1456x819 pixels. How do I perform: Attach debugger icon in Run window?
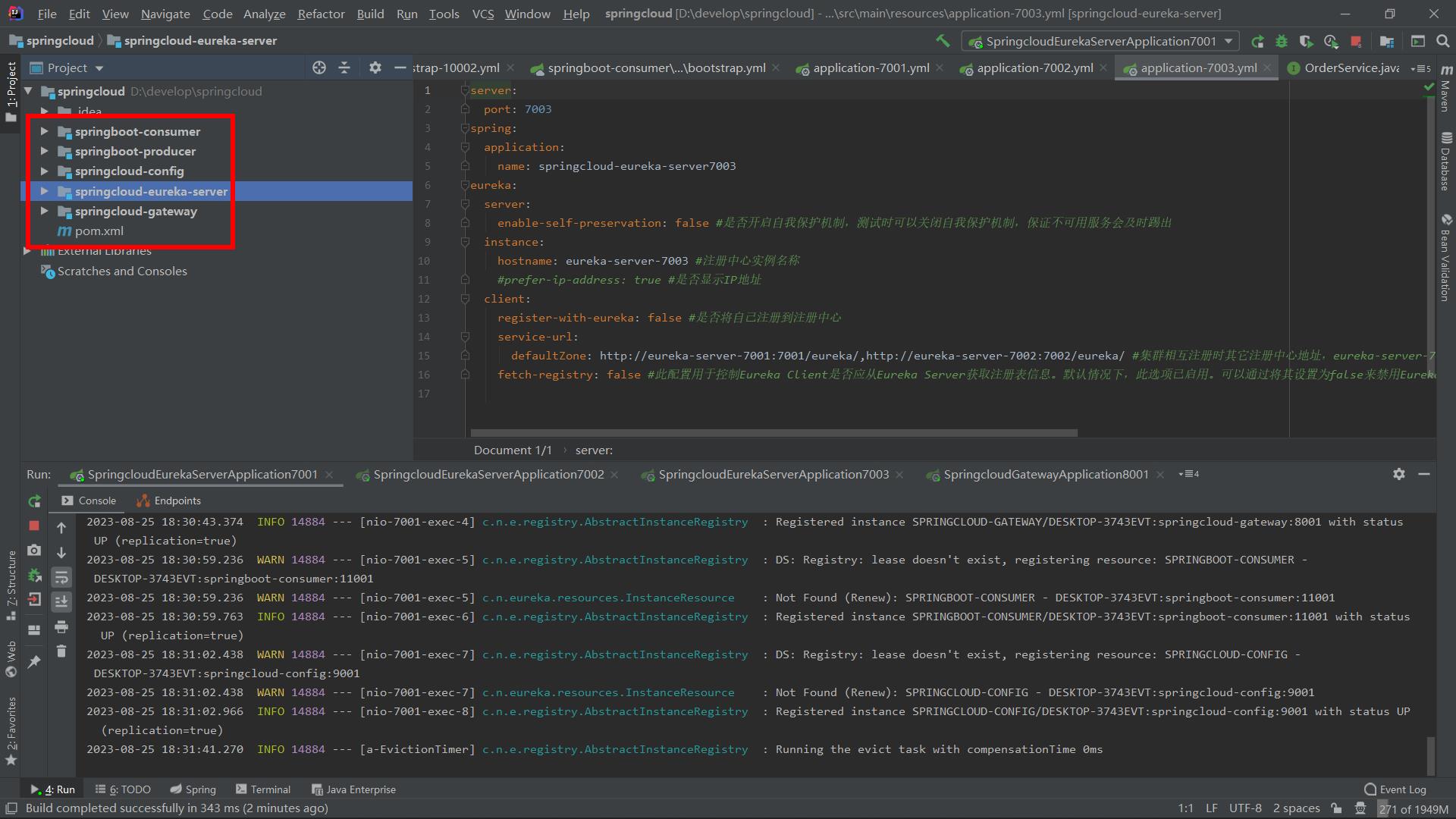pyautogui.click(x=34, y=576)
